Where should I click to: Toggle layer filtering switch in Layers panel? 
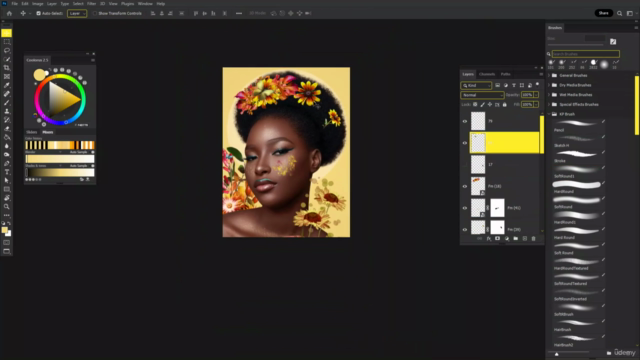538,84
